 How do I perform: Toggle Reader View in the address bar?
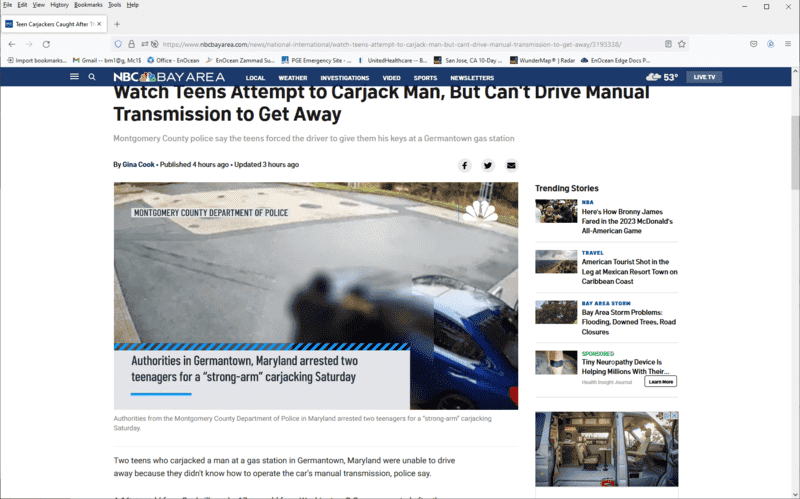(668, 44)
